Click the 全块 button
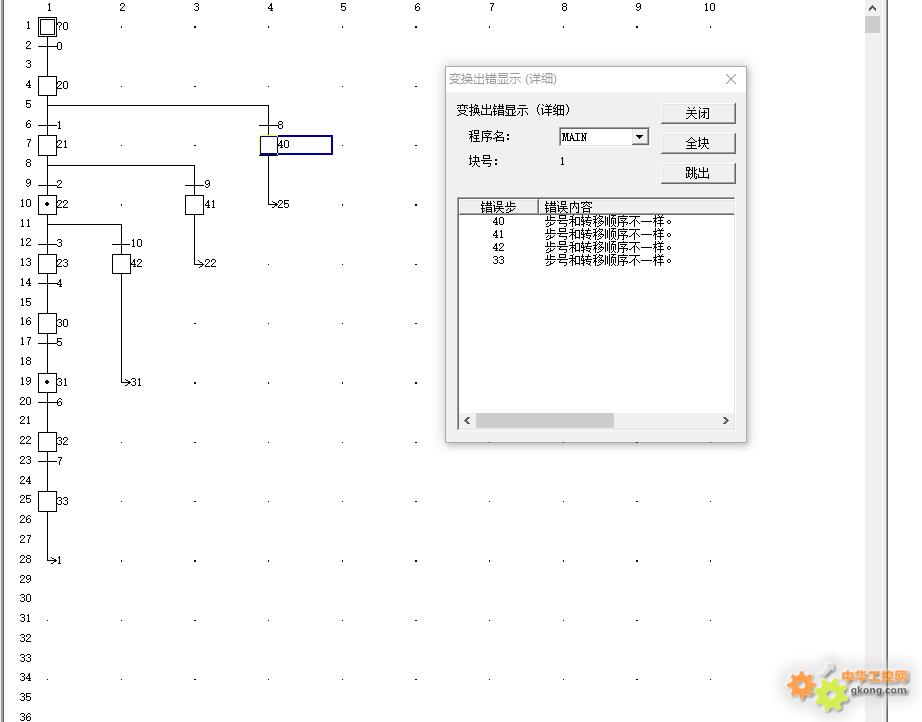922x722 pixels. 698,143
